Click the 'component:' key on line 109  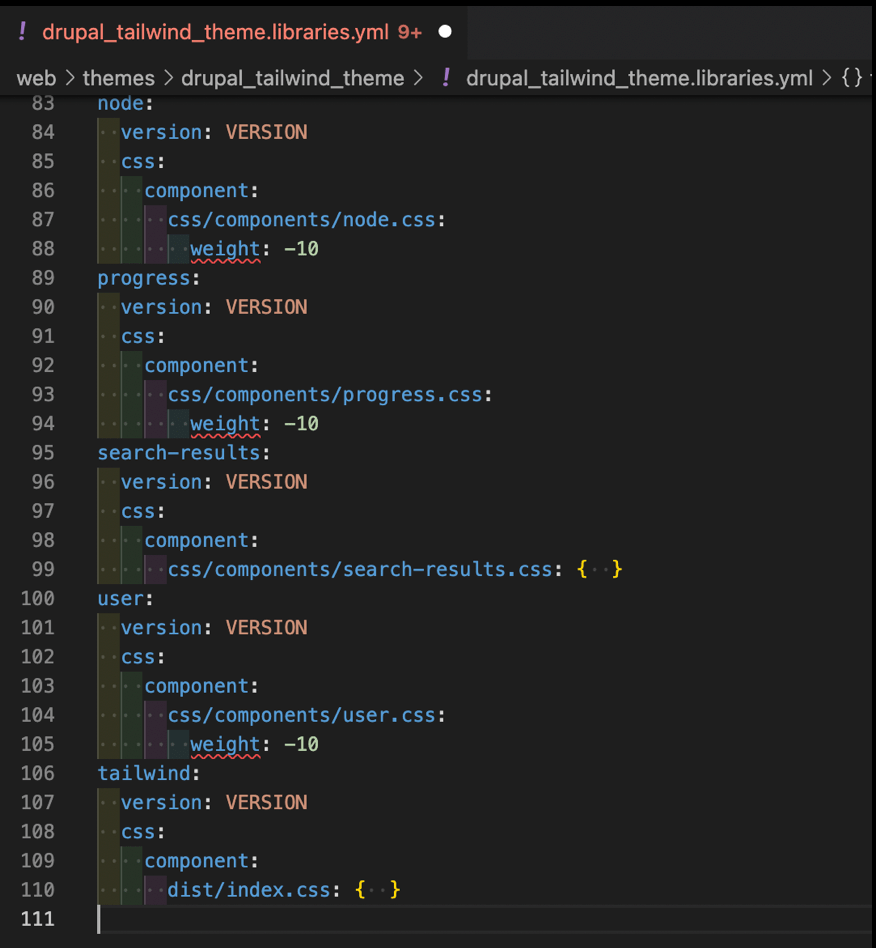click(201, 861)
